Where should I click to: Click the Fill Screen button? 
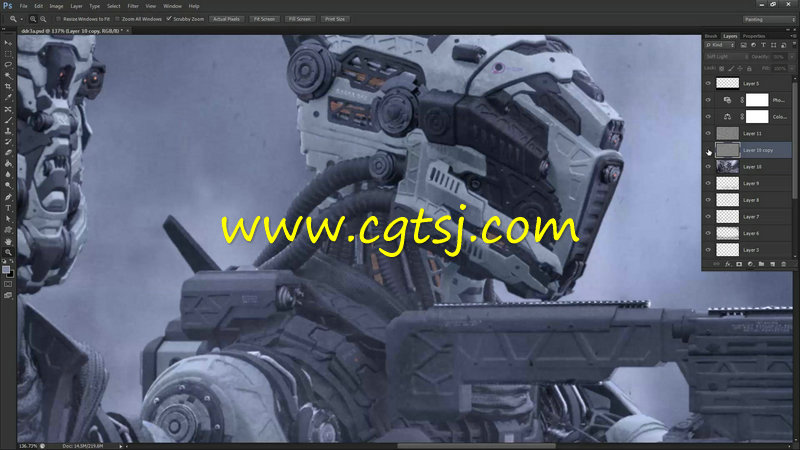[x=299, y=19]
